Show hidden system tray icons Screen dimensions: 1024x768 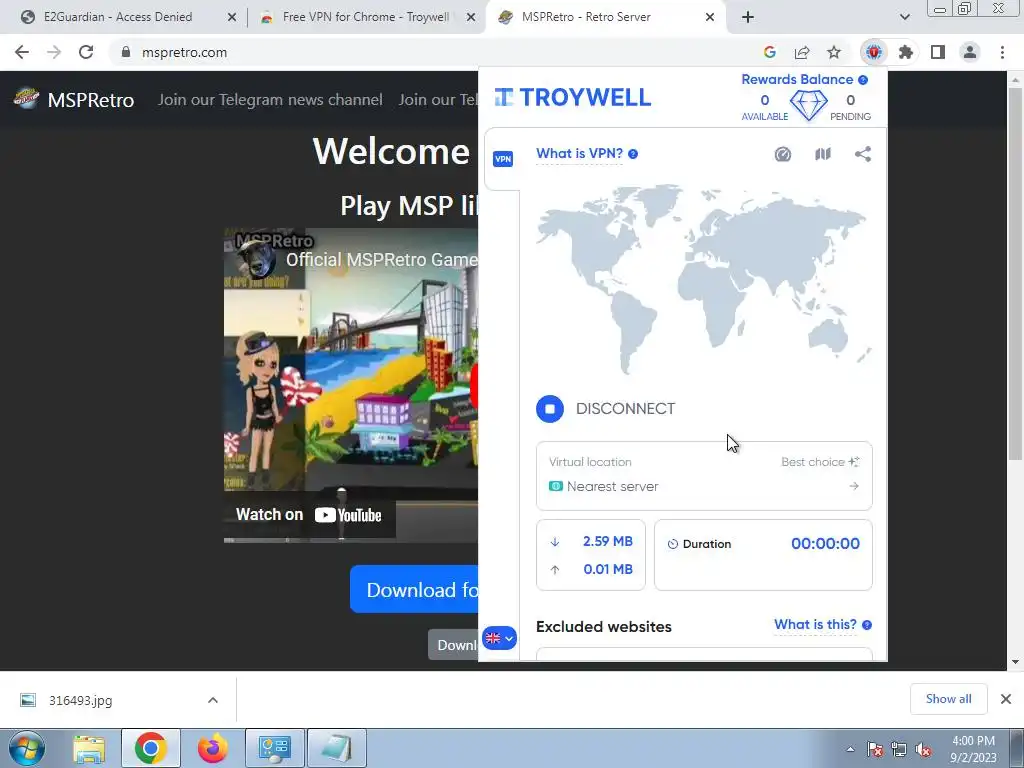click(x=850, y=750)
